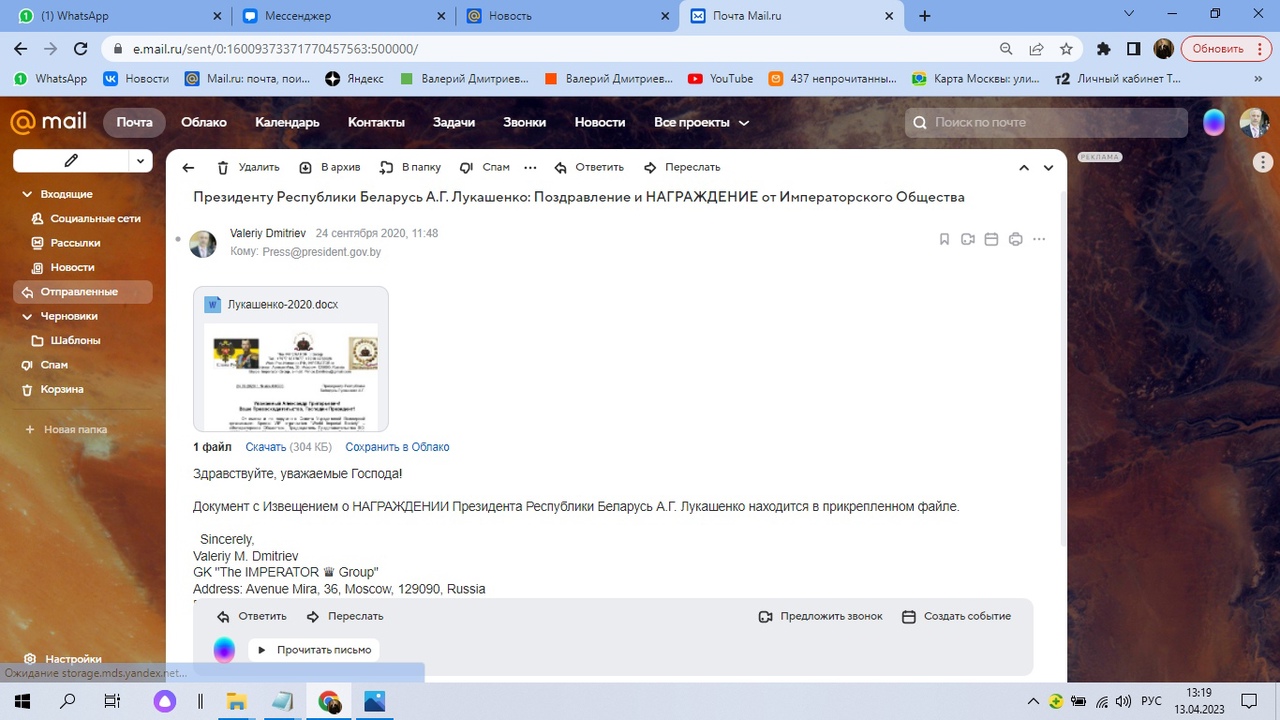
Task: Click the printer icon in email header
Action: click(x=1016, y=239)
